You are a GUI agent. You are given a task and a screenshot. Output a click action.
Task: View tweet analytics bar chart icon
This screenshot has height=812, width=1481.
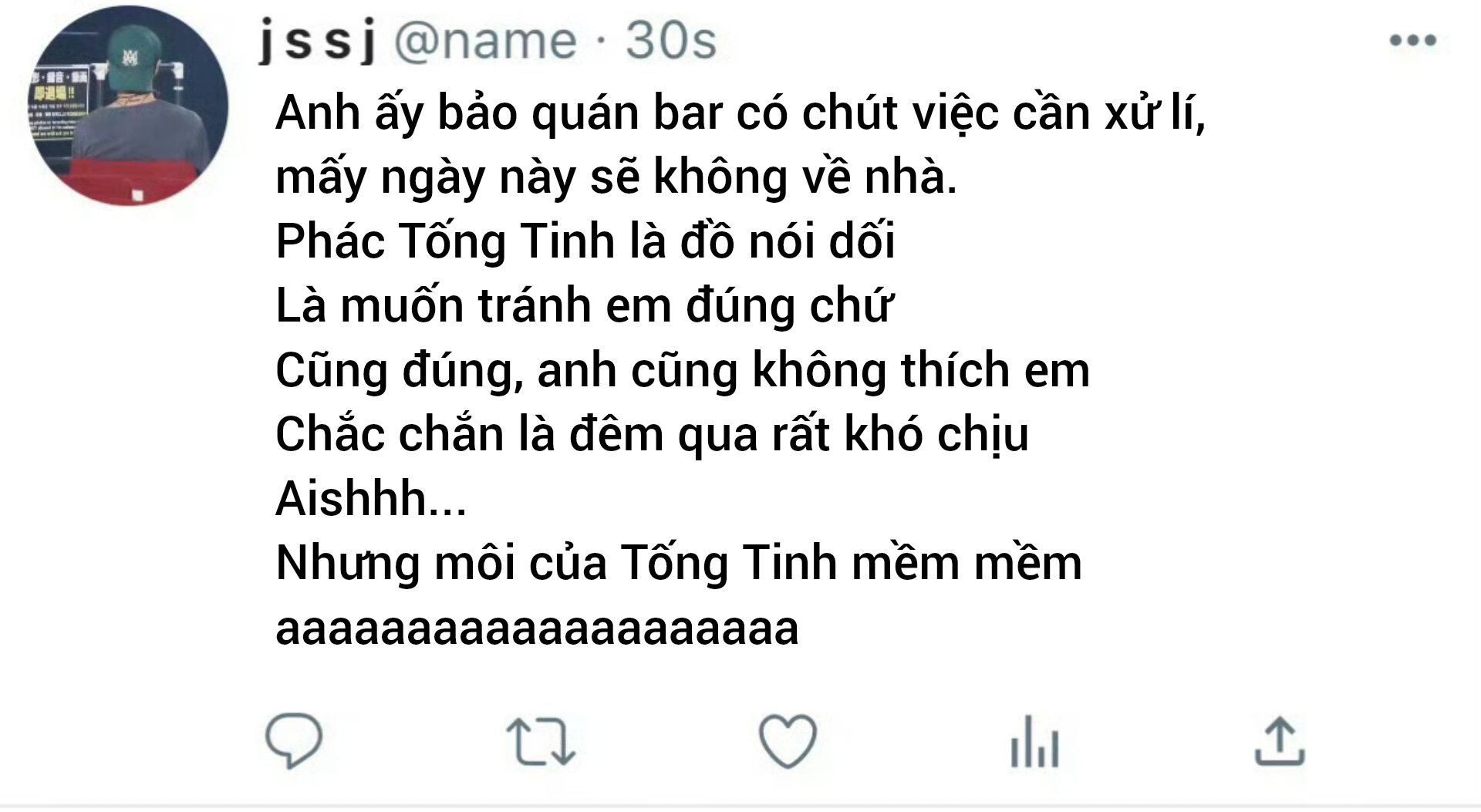click(x=1034, y=742)
